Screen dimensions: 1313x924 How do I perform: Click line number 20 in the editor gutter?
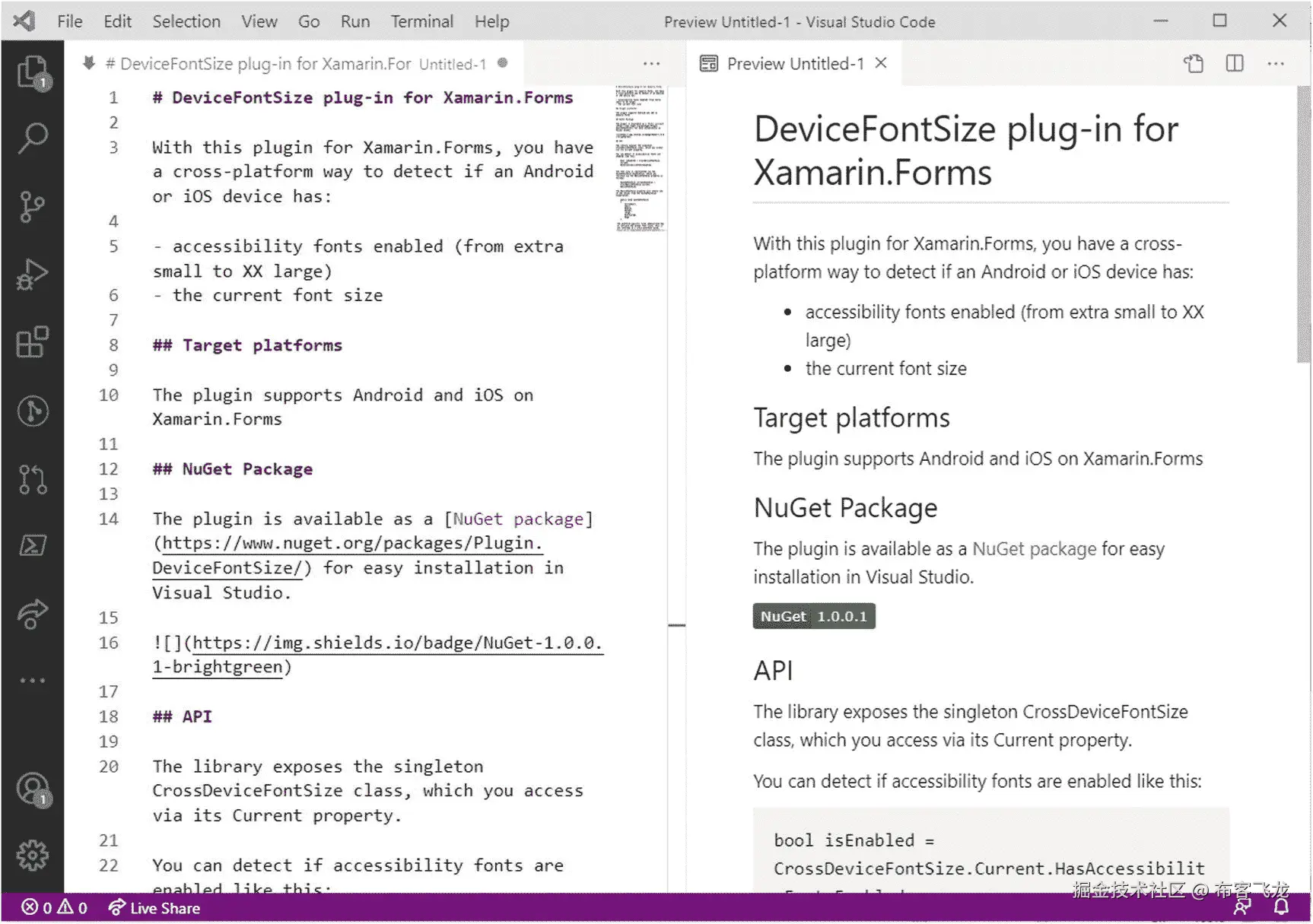[x=109, y=767]
